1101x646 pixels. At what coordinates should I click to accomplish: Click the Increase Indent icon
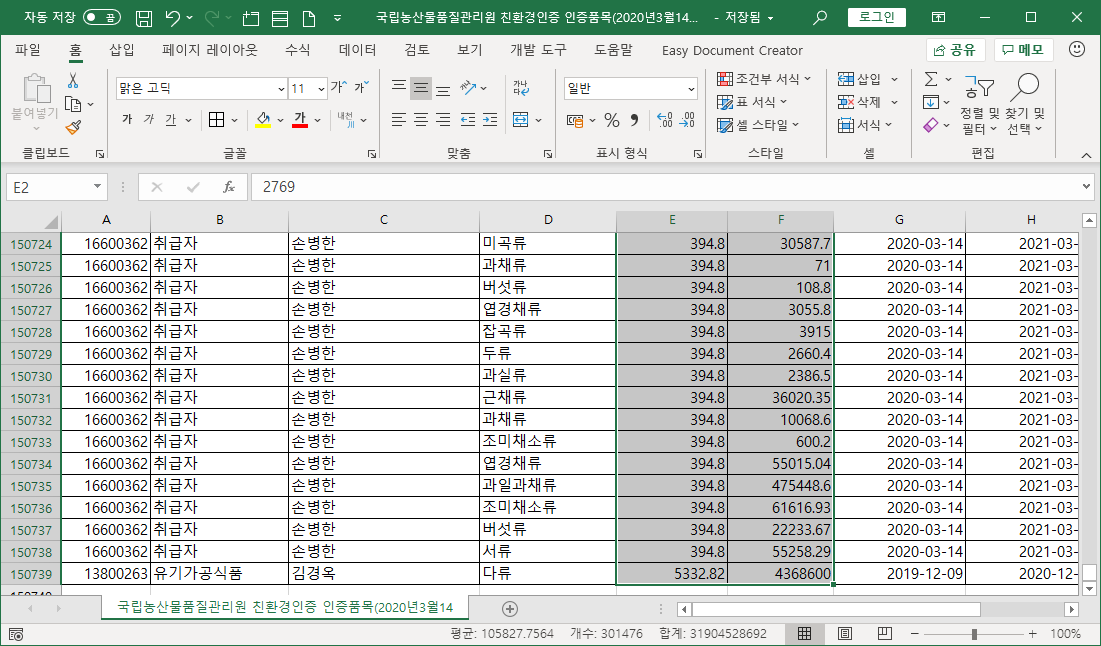[x=489, y=120]
